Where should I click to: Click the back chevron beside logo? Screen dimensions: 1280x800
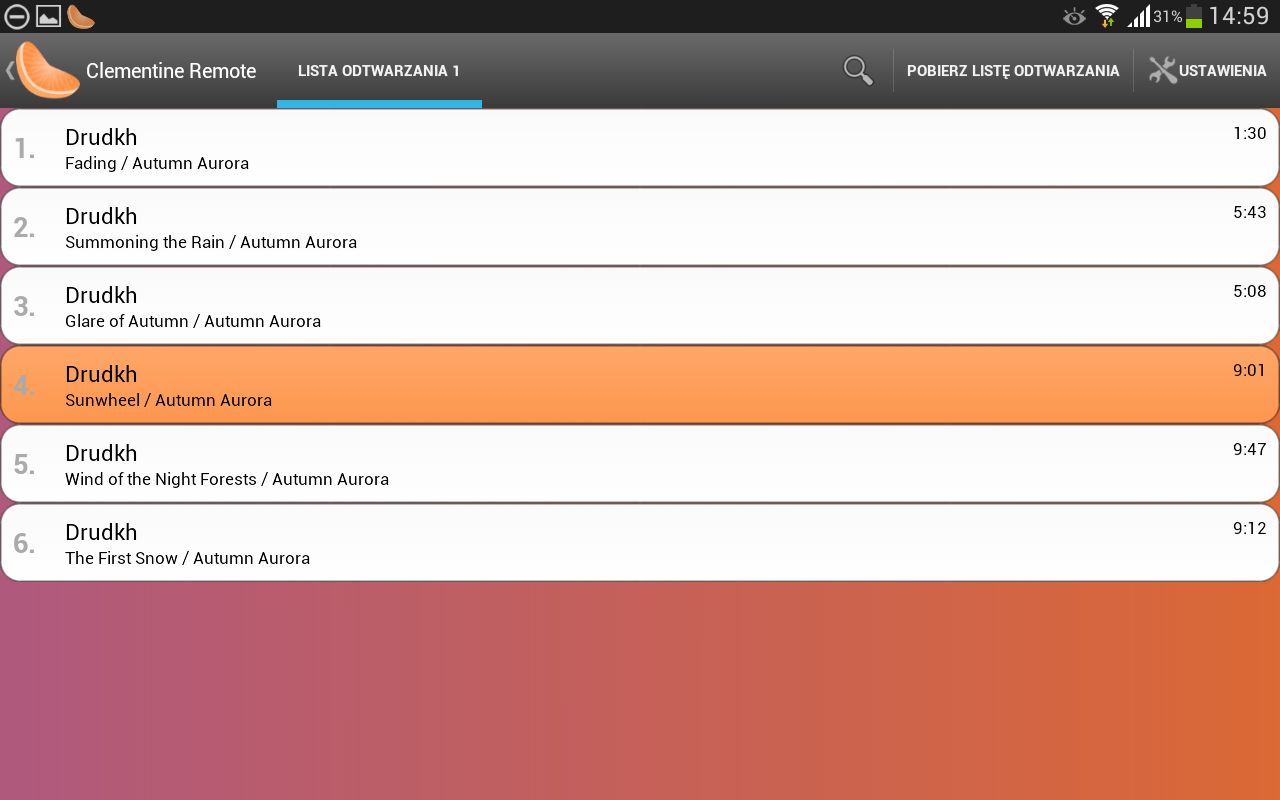click(9, 70)
